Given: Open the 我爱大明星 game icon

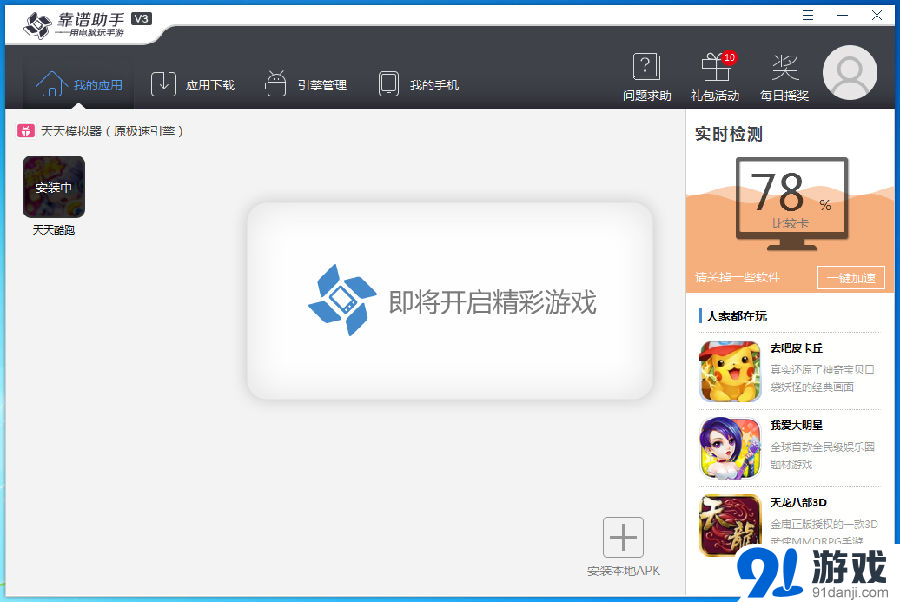Looking at the screenshot, I should click(x=730, y=448).
